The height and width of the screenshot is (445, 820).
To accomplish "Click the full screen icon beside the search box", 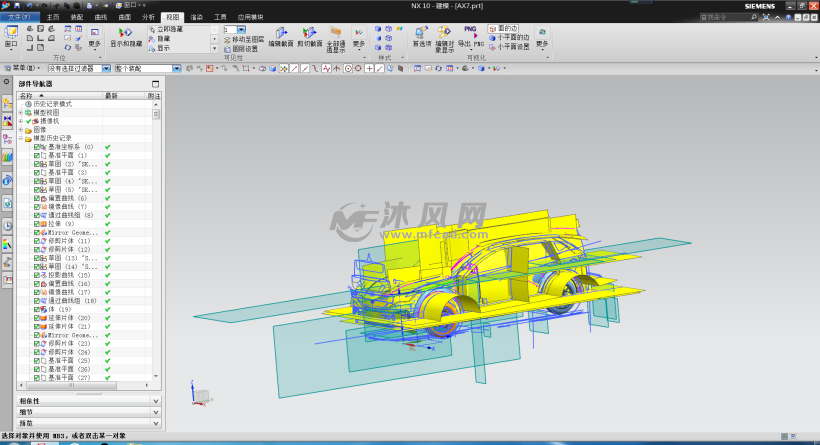I will (x=766, y=17).
